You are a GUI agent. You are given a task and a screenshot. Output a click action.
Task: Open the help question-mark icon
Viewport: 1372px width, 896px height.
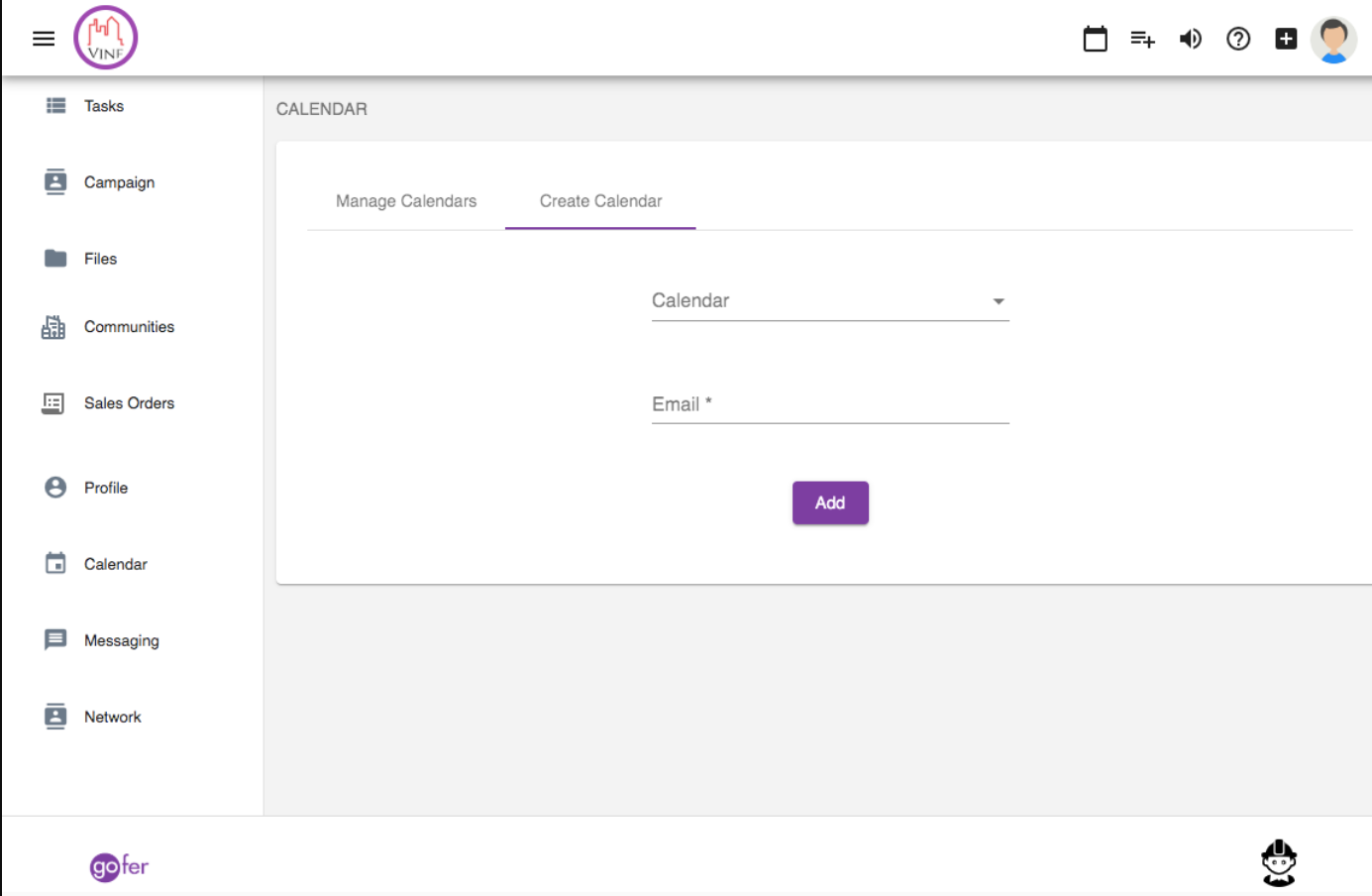[x=1238, y=38]
